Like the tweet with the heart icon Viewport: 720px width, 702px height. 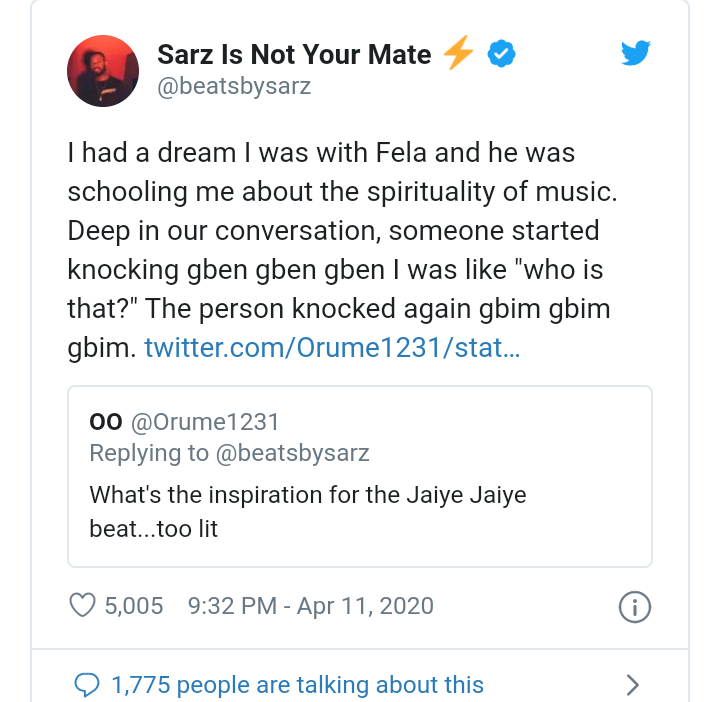[x=84, y=605]
